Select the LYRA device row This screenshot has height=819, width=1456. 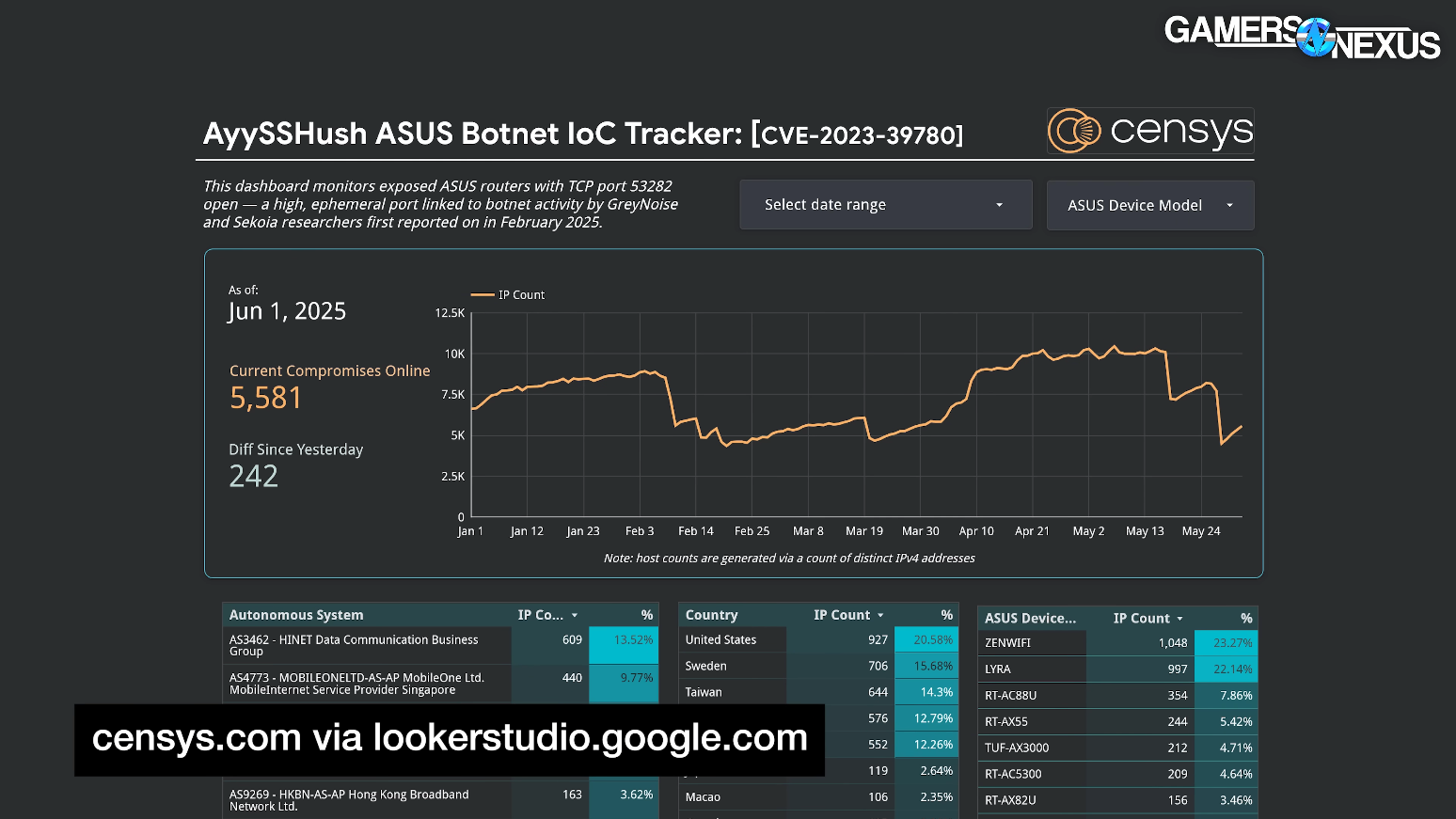[1117, 669]
